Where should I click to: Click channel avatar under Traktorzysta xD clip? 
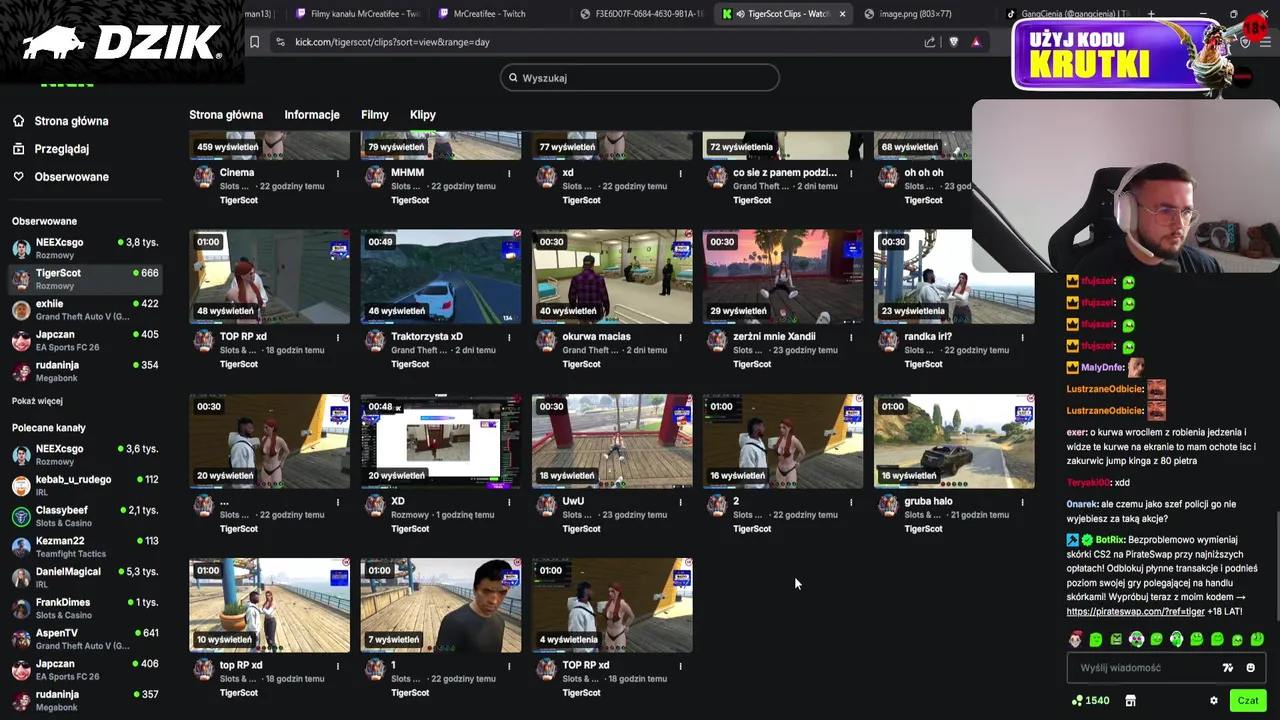click(375, 341)
